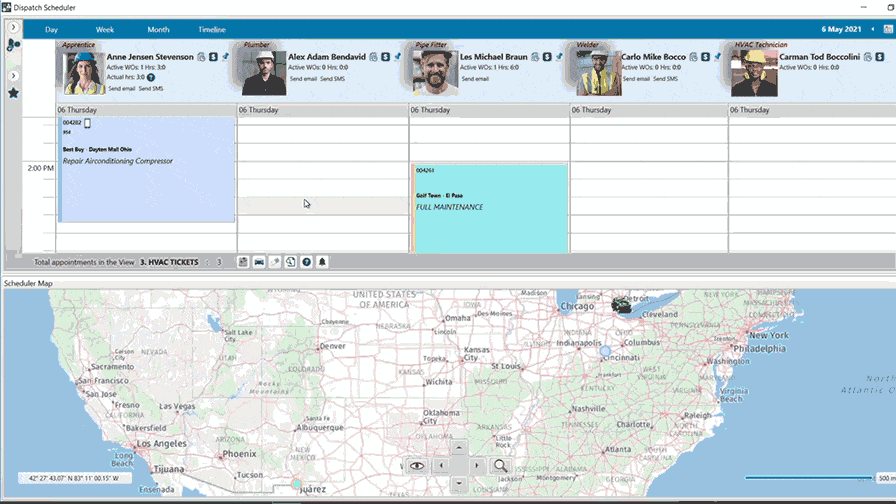Viewport: 896px width, 504px height.
Task: Toggle the map eye visibility button
Action: [417, 466]
